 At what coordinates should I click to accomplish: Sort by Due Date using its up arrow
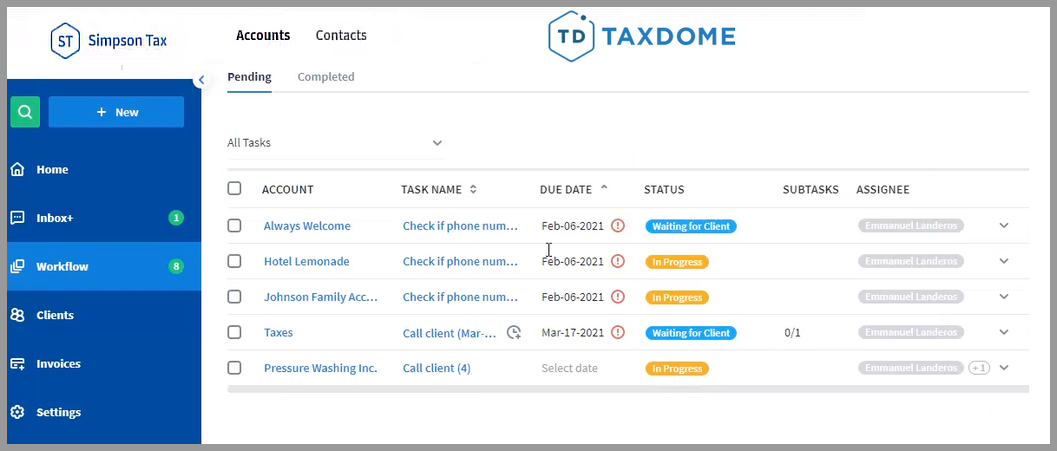604,187
